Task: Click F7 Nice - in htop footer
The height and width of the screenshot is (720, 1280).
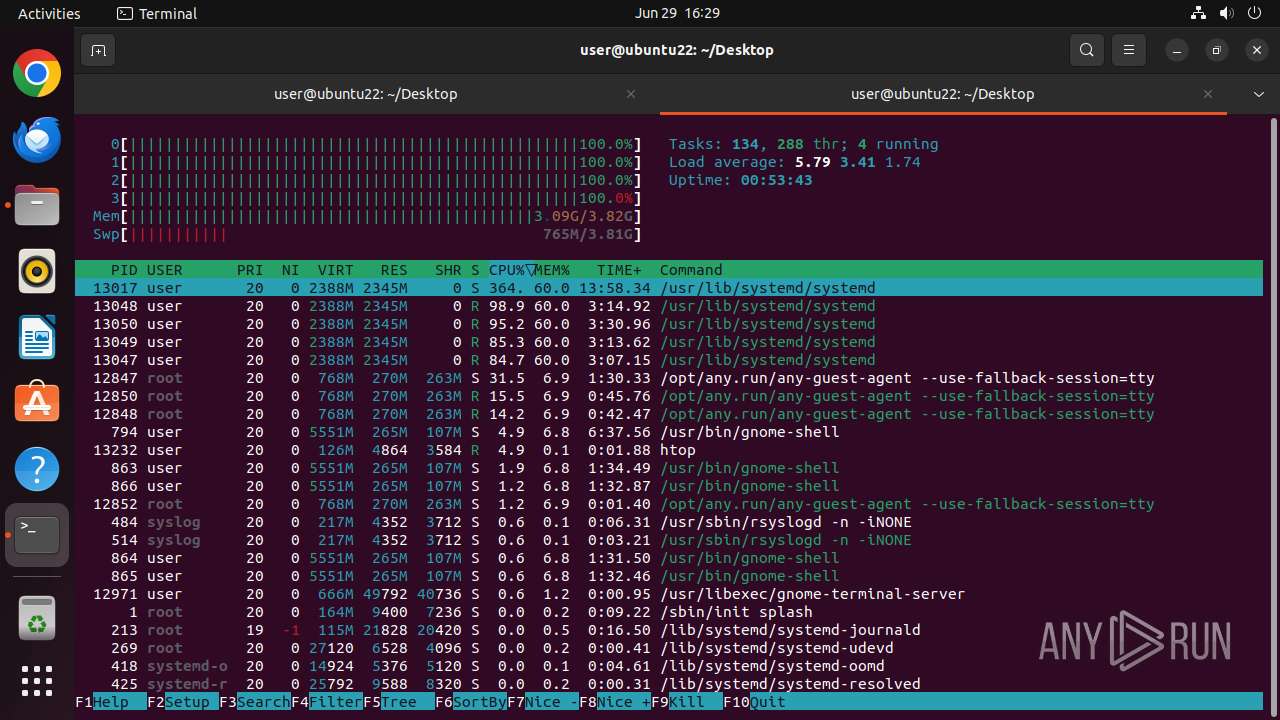Action: (542, 702)
